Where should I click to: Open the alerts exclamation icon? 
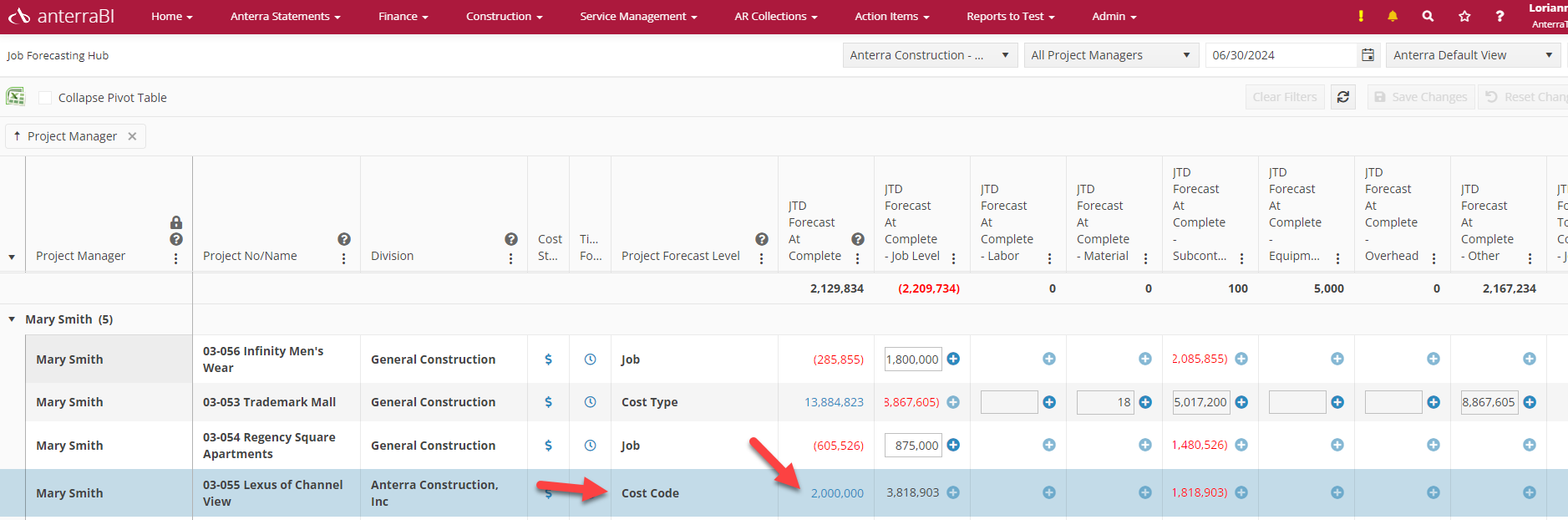pyautogui.click(x=1361, y=16)
